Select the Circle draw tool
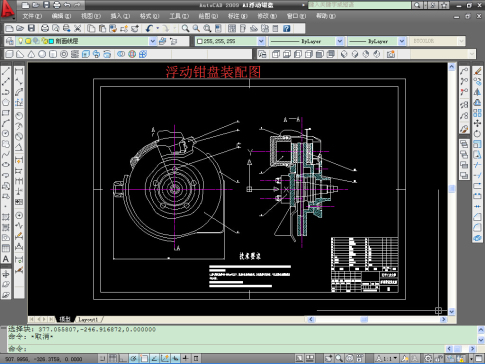The width and height of the screenshot is (485, 364). click(6, 134)
